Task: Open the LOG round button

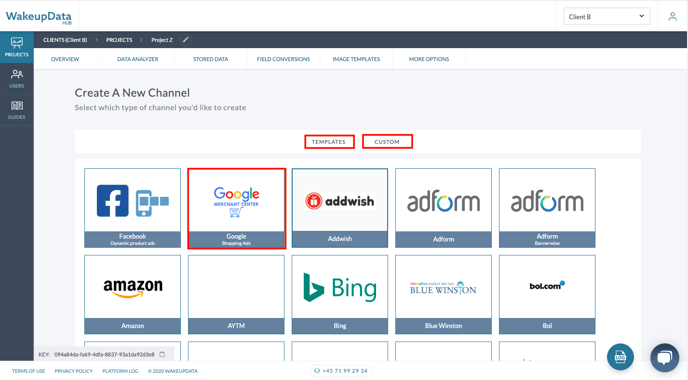Action: 620,357
